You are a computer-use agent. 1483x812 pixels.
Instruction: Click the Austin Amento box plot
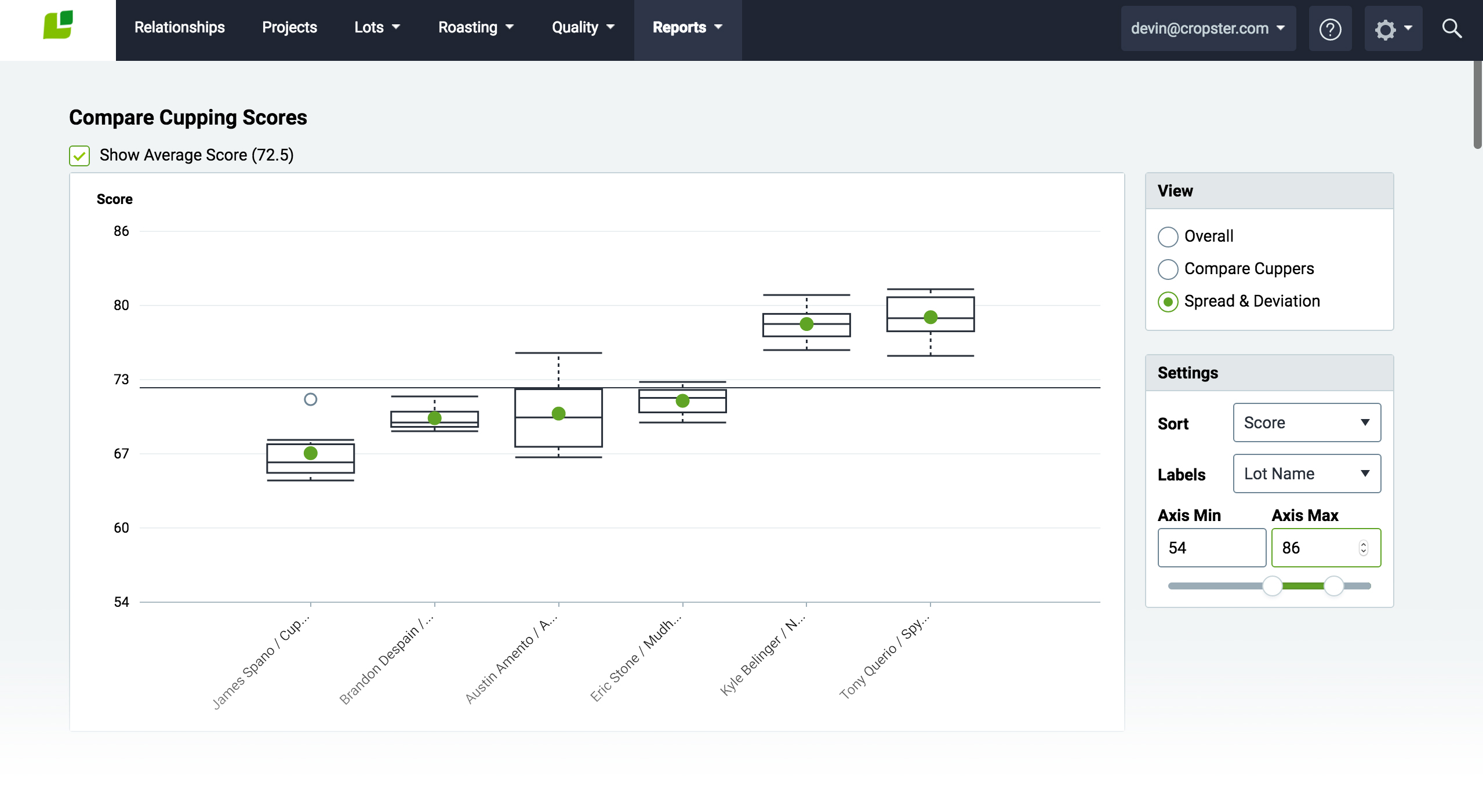point(559,405)
